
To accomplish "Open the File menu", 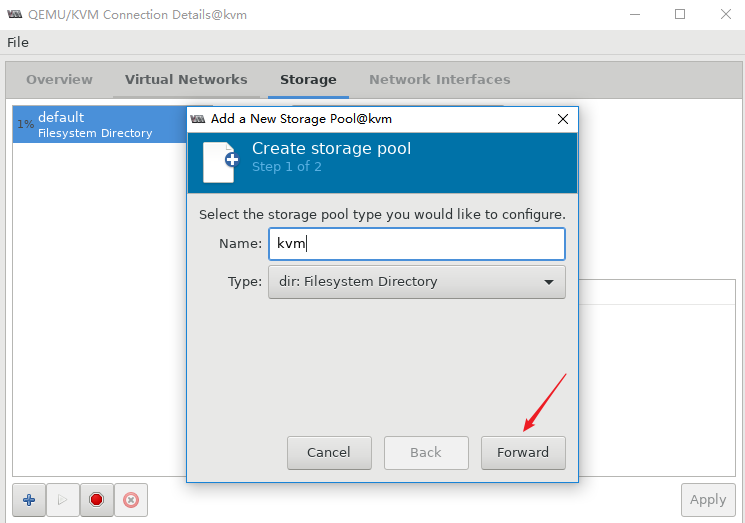I will pyautogui.click(x=18, y=42).
